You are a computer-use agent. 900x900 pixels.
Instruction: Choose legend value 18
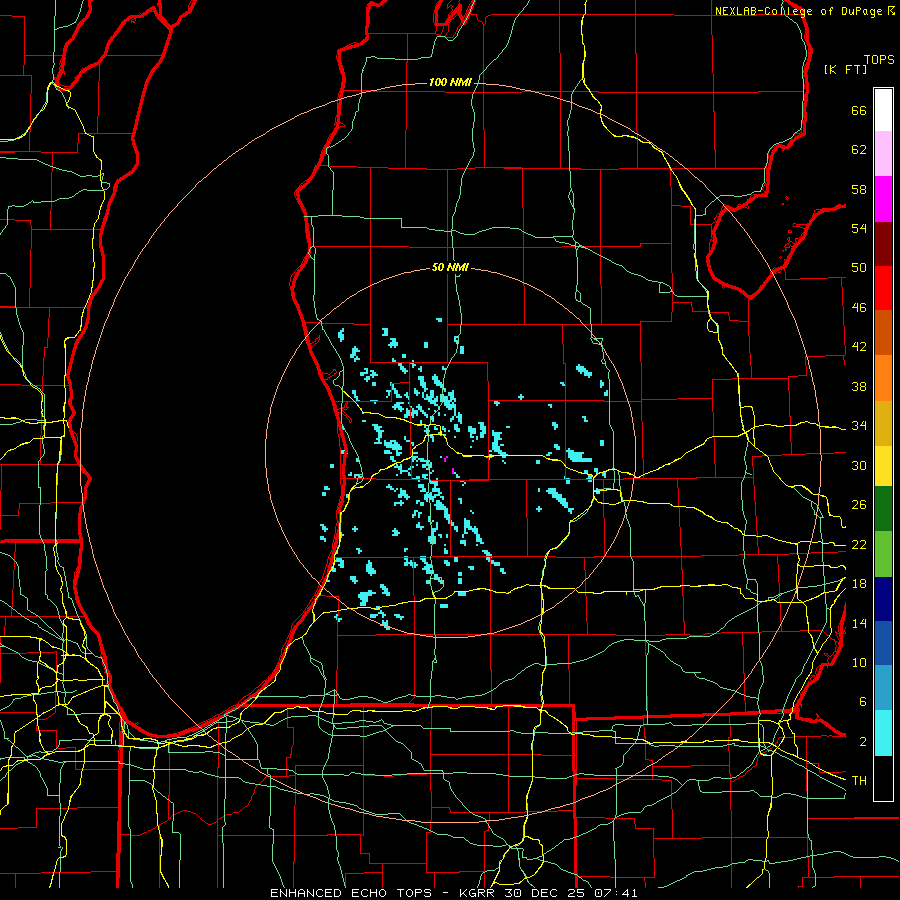859,584
